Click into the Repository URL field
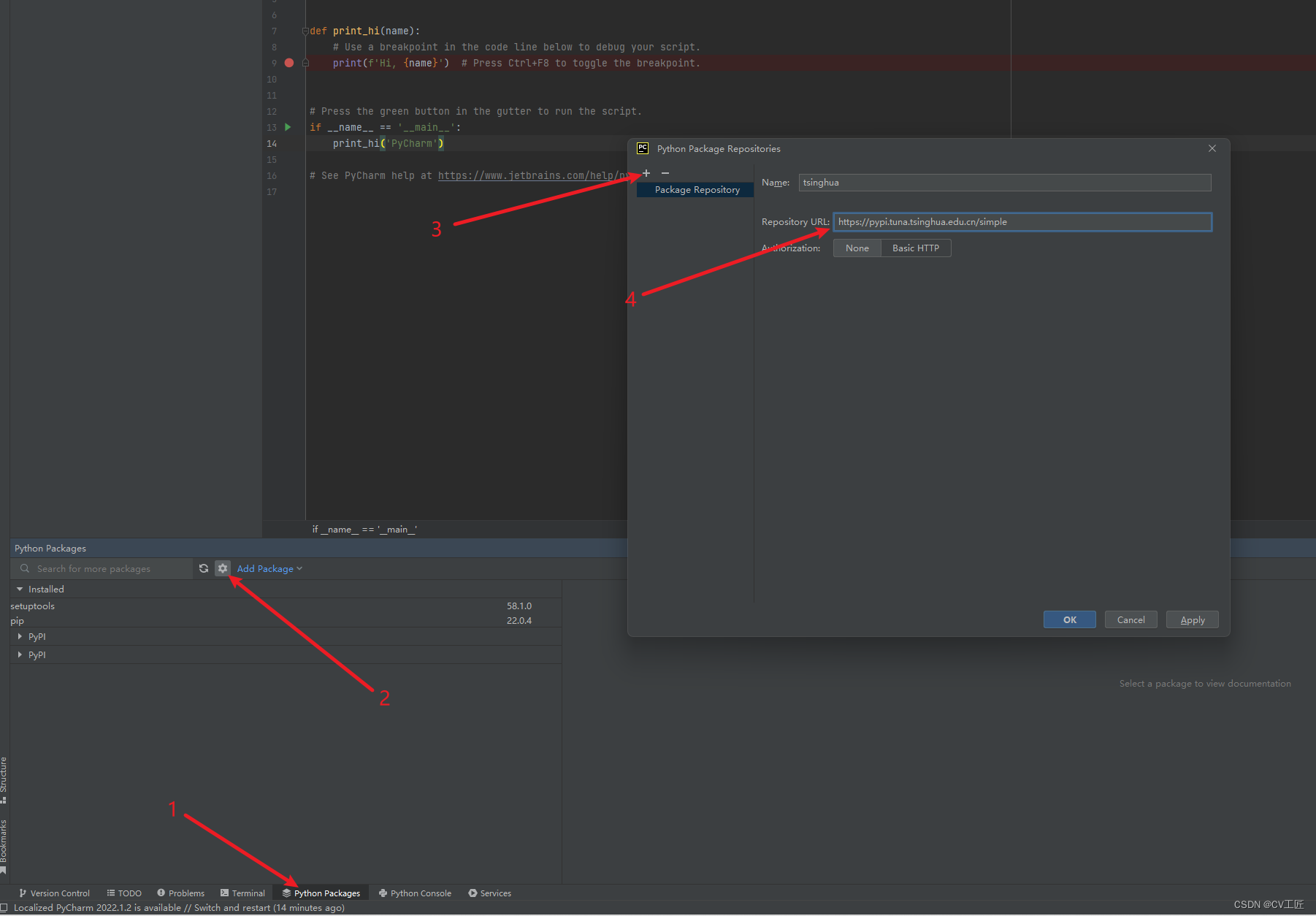Viewport: 1316px width, 916px height. pos(1022,222)
